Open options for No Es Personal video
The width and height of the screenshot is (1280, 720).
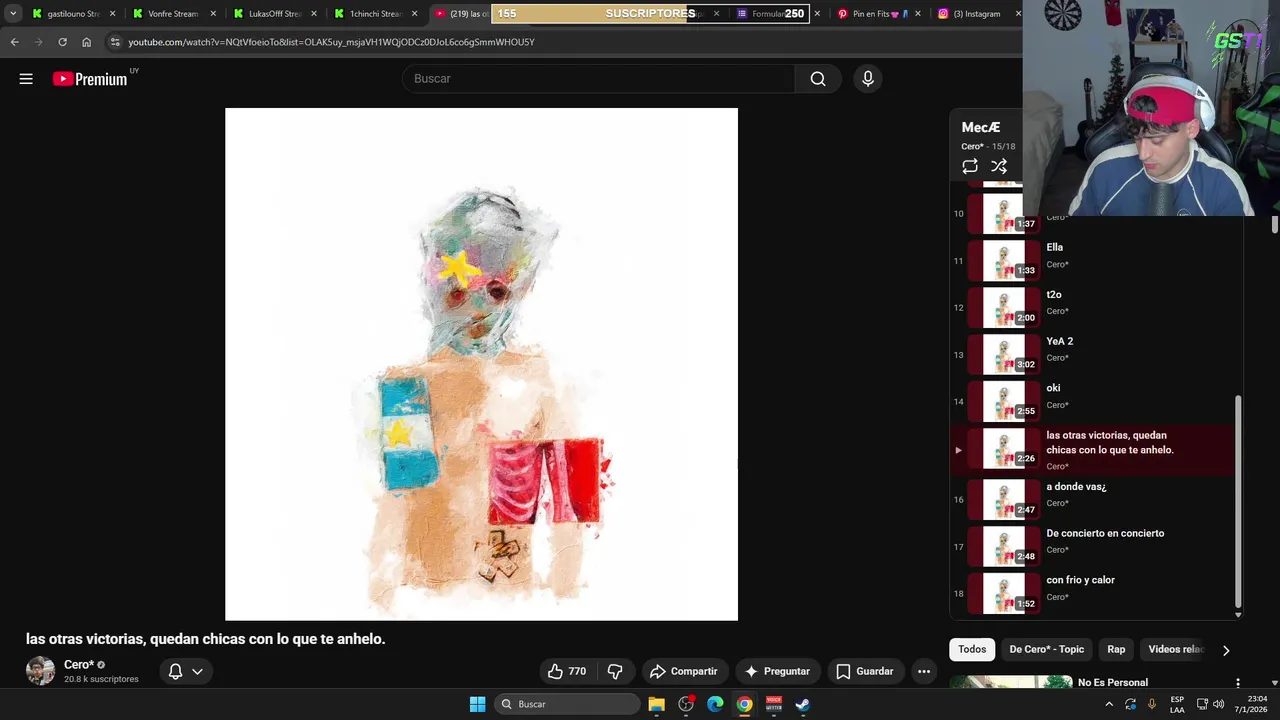pyautogui.click(x=1238, y=683)
